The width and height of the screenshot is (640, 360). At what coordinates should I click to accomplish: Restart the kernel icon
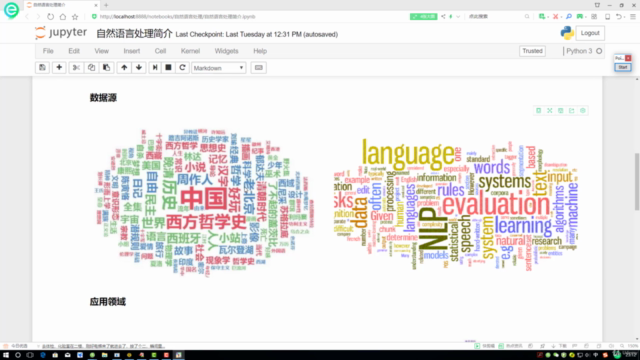click(x=182, y=68)
